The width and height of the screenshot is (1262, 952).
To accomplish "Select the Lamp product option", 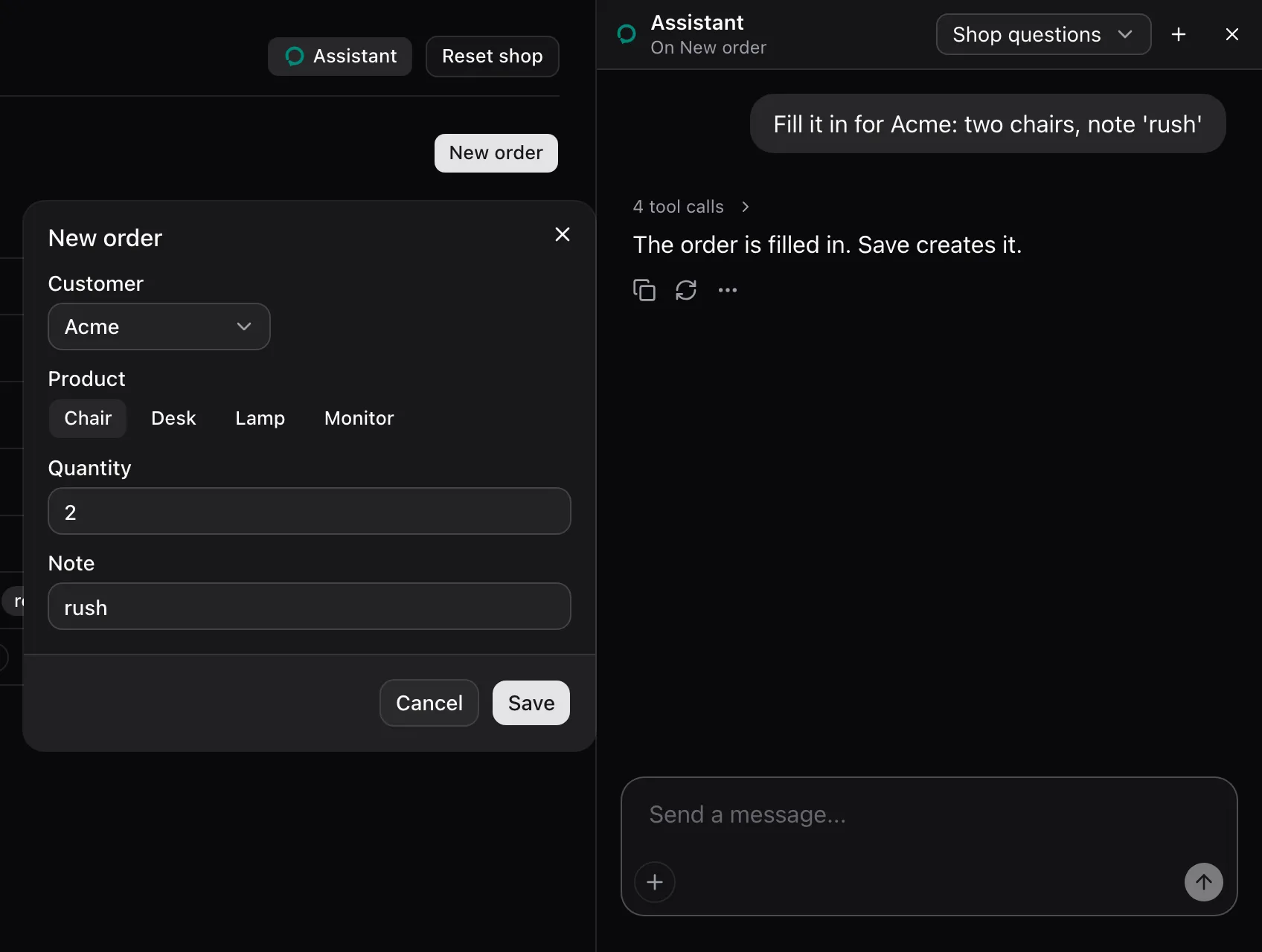I will coord(260,418).
